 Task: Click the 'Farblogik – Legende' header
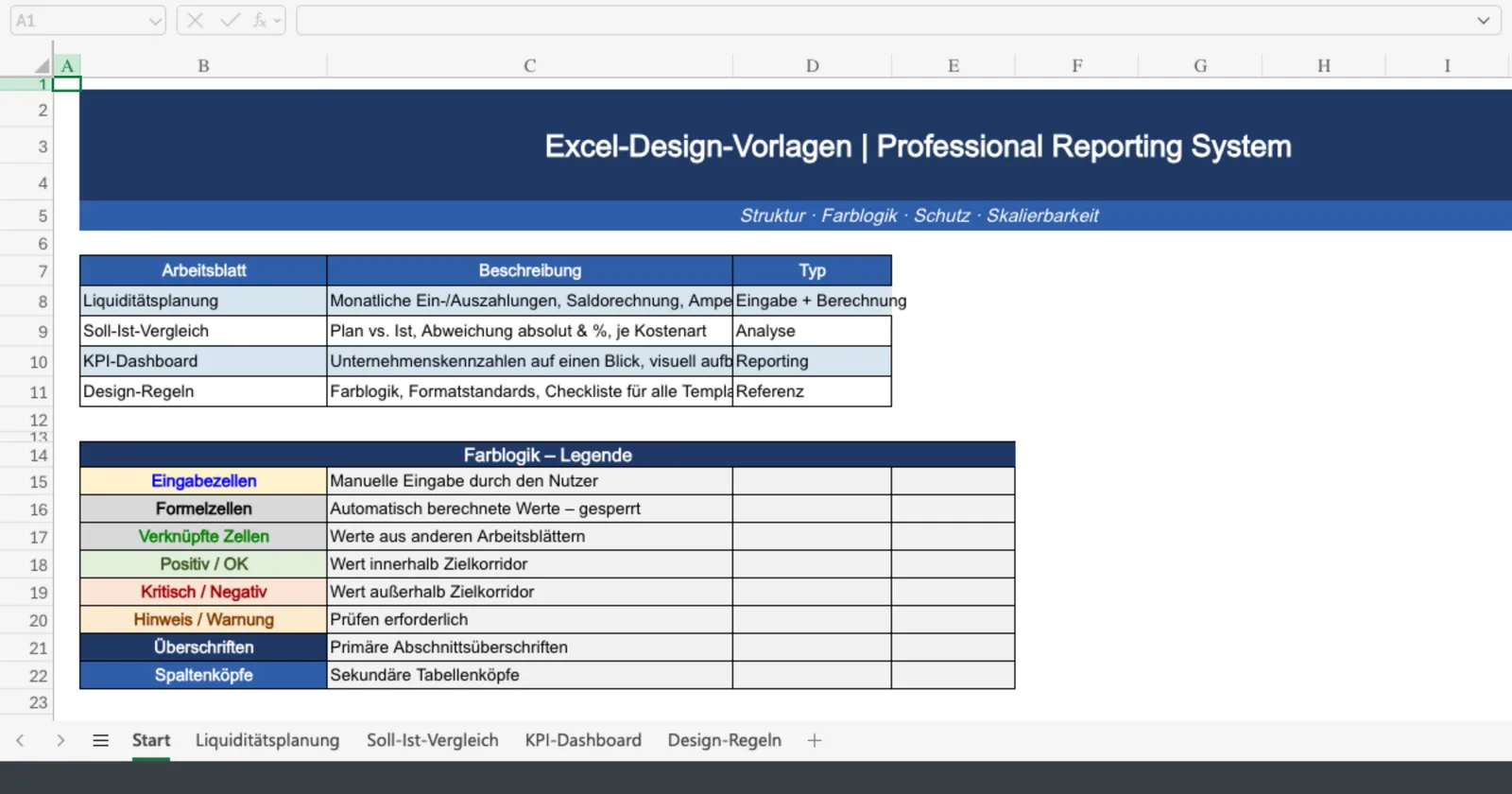coord(547,455)
